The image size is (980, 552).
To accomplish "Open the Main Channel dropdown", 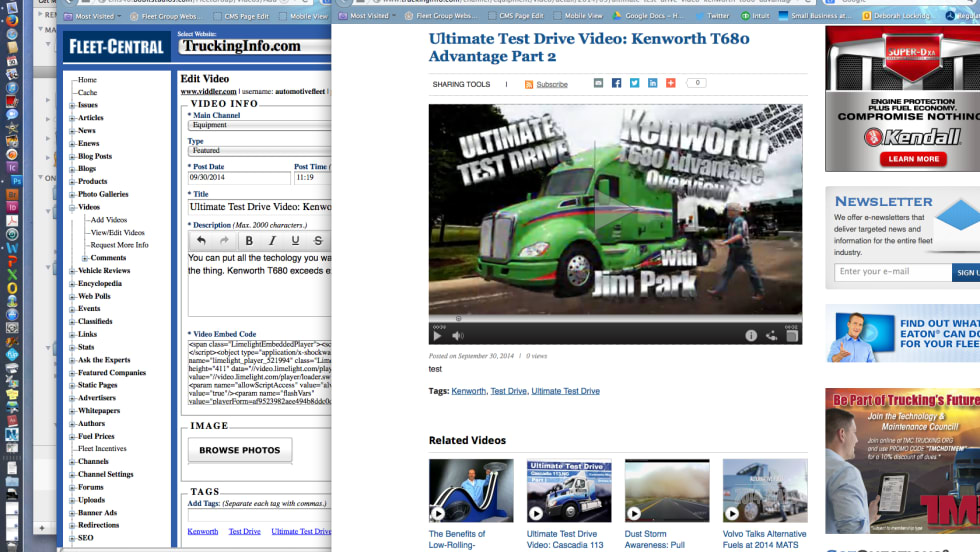I will [x=259, y=126].
